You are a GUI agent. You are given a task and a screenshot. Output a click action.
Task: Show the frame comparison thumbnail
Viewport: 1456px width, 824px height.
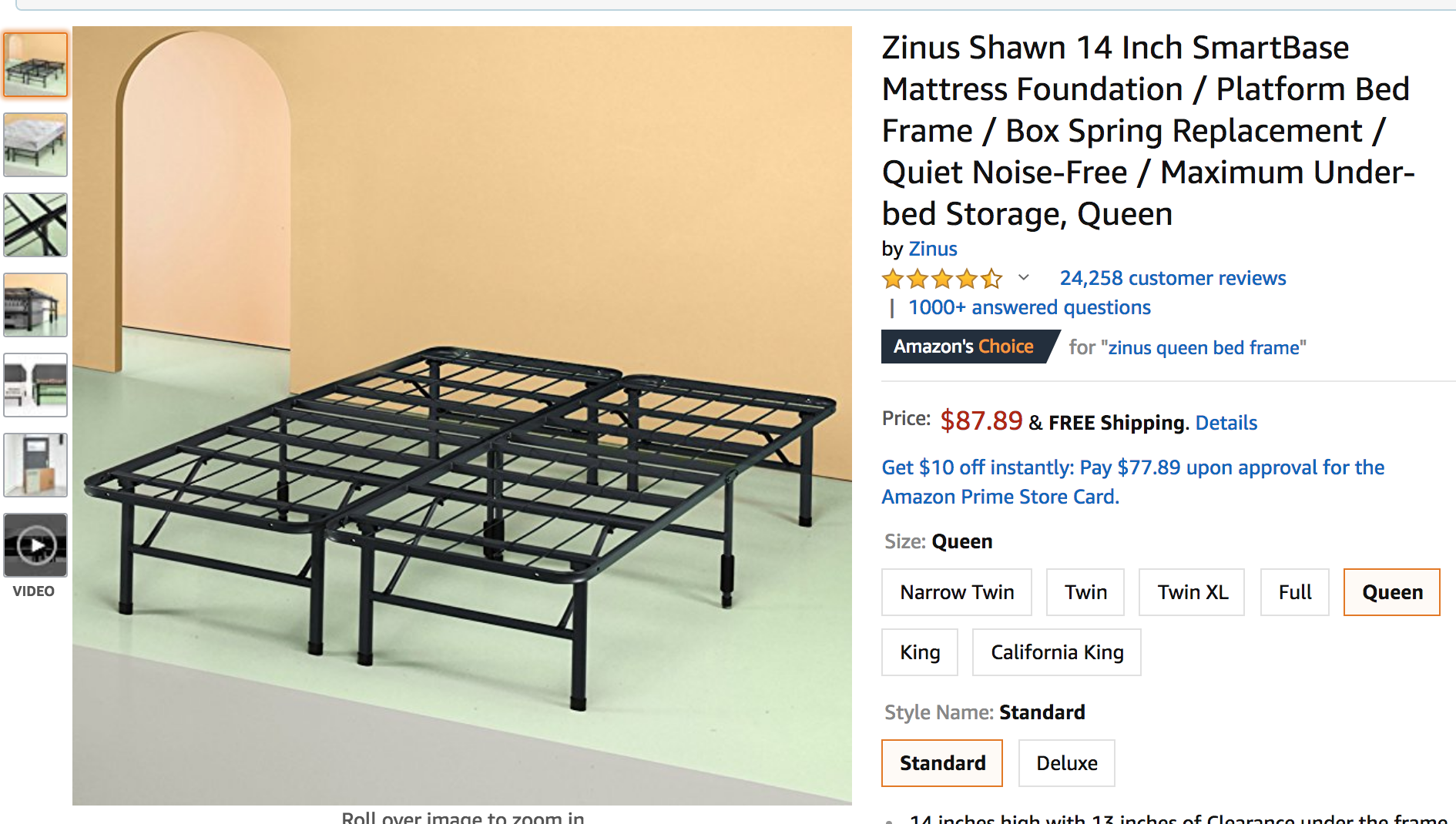(35, 385)
